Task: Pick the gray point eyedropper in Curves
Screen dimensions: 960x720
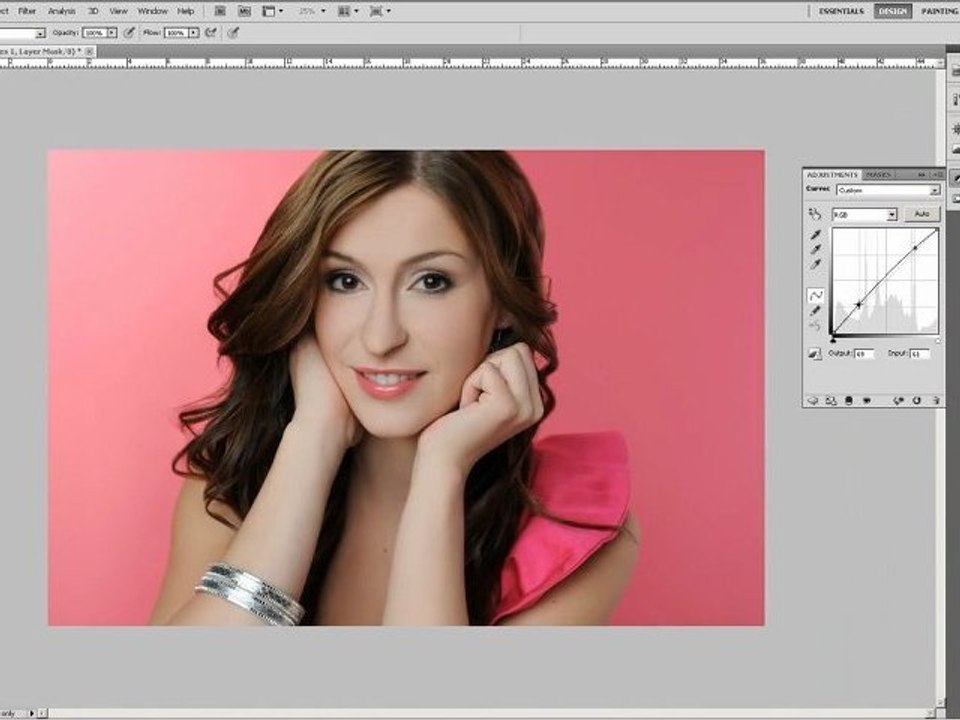Action: (x=816, y=250)
